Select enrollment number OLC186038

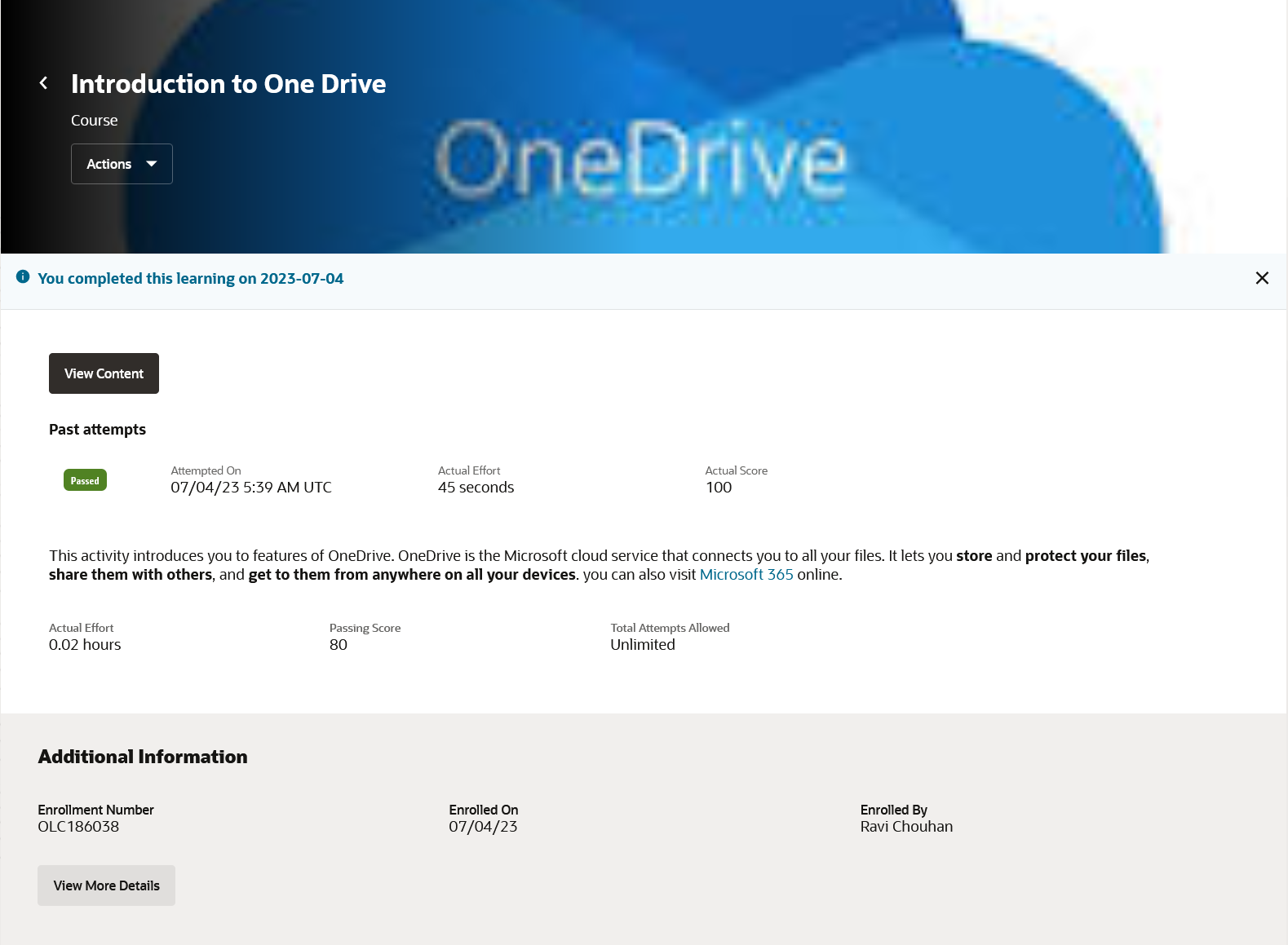pyautogui.click(x=78, y=827)
